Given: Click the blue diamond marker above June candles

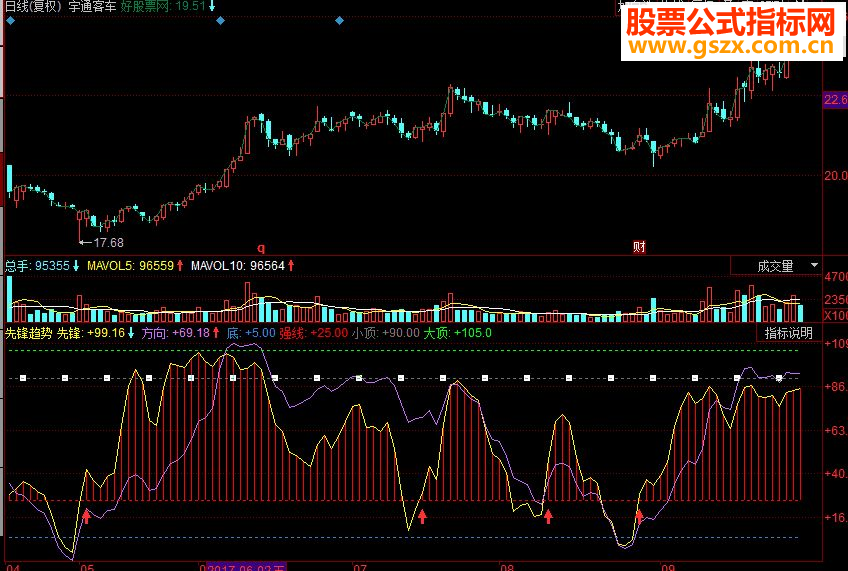Looking at the screenshot, I should click(x=220, y=21).
